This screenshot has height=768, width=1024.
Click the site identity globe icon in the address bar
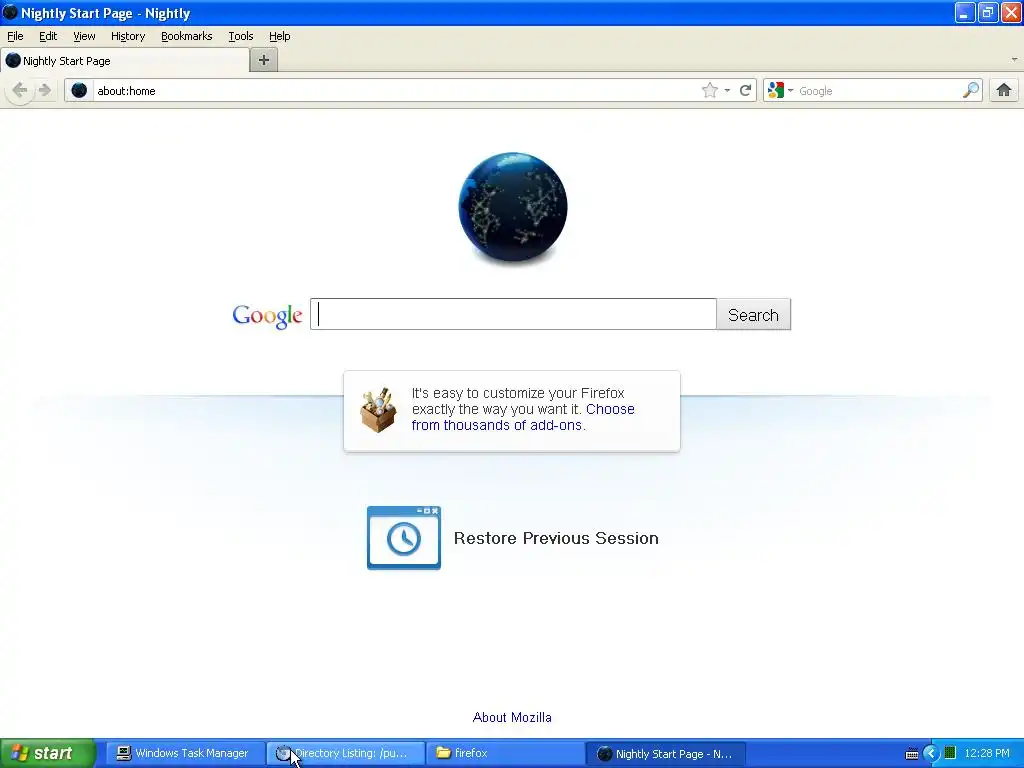pyautogui.click(x=79, y=90)
